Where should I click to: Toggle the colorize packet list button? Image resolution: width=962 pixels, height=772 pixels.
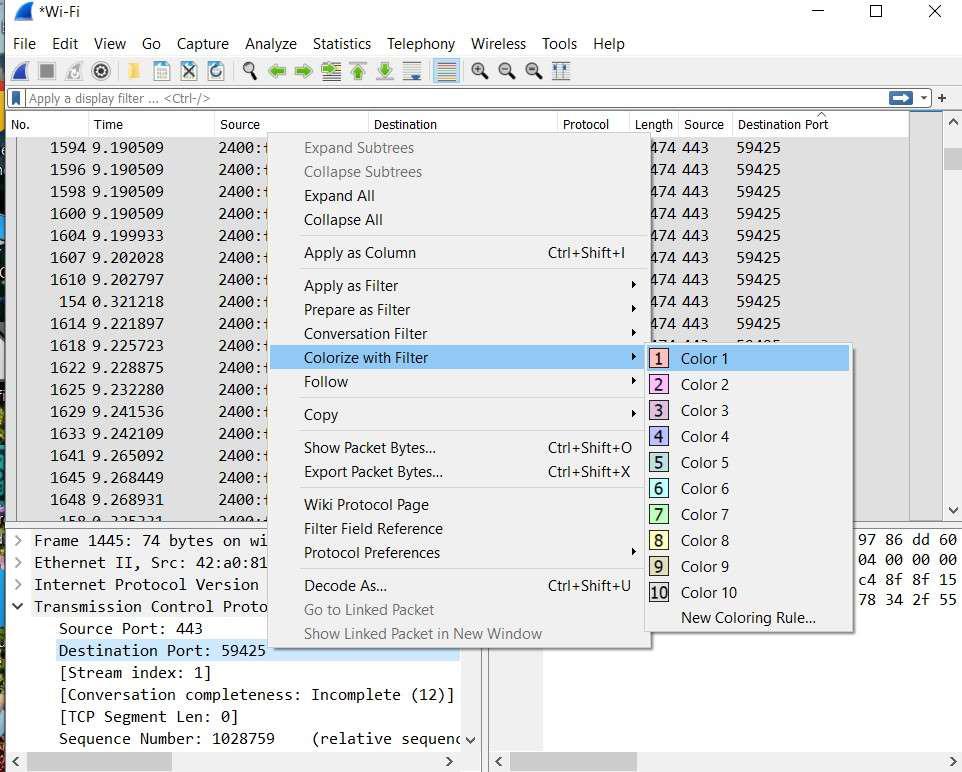pos(446,71)
